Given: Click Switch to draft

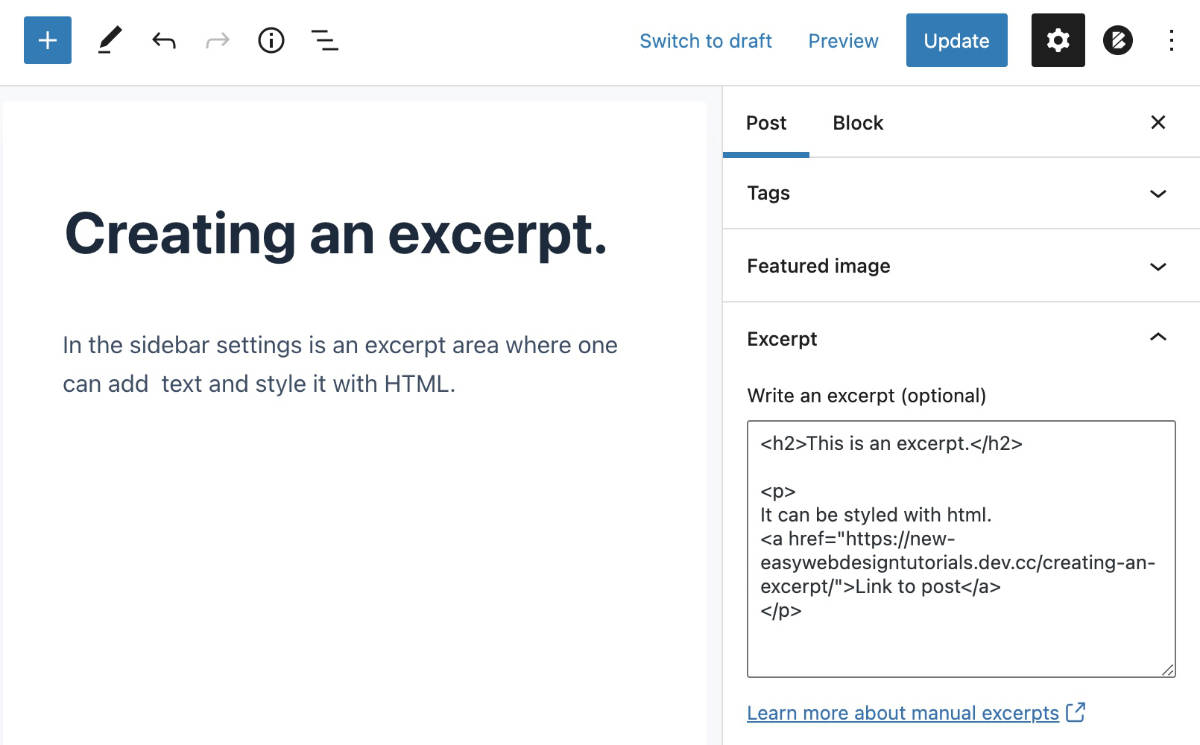Looking at the screenshot, I should coord(706,41).
